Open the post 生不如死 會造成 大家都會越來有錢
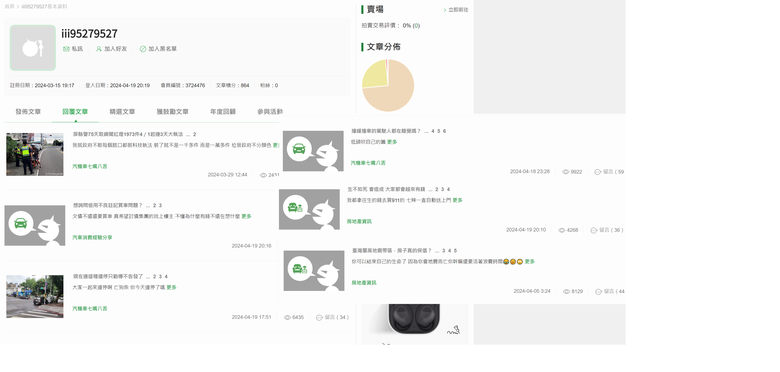The height and width of the screenshot is (372, 780). point(386,189)
